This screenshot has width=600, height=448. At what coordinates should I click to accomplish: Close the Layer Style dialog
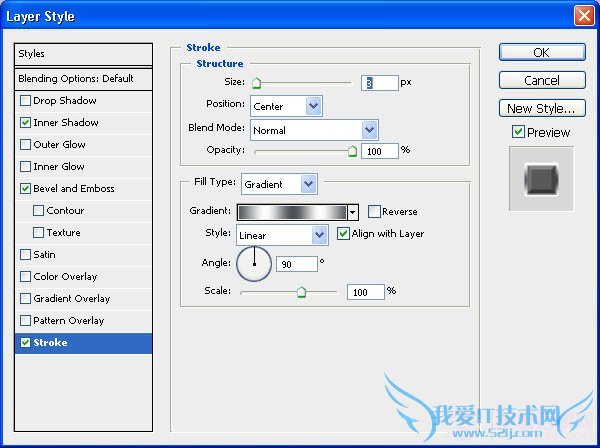point(583,16)
